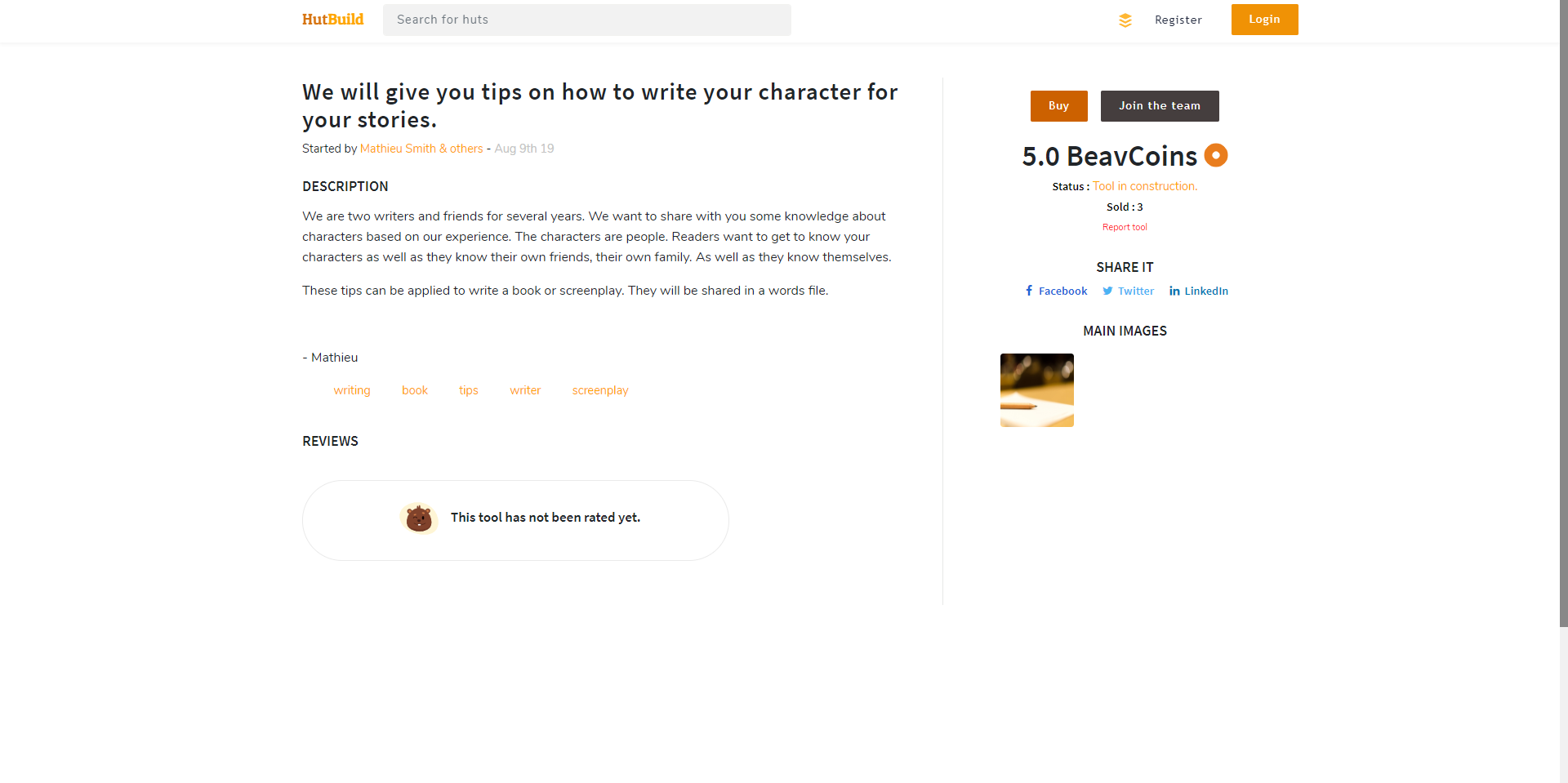Screen dimensions: 1568x783
Task: Click the Buy button
Action: click(x=1058, y=106)
